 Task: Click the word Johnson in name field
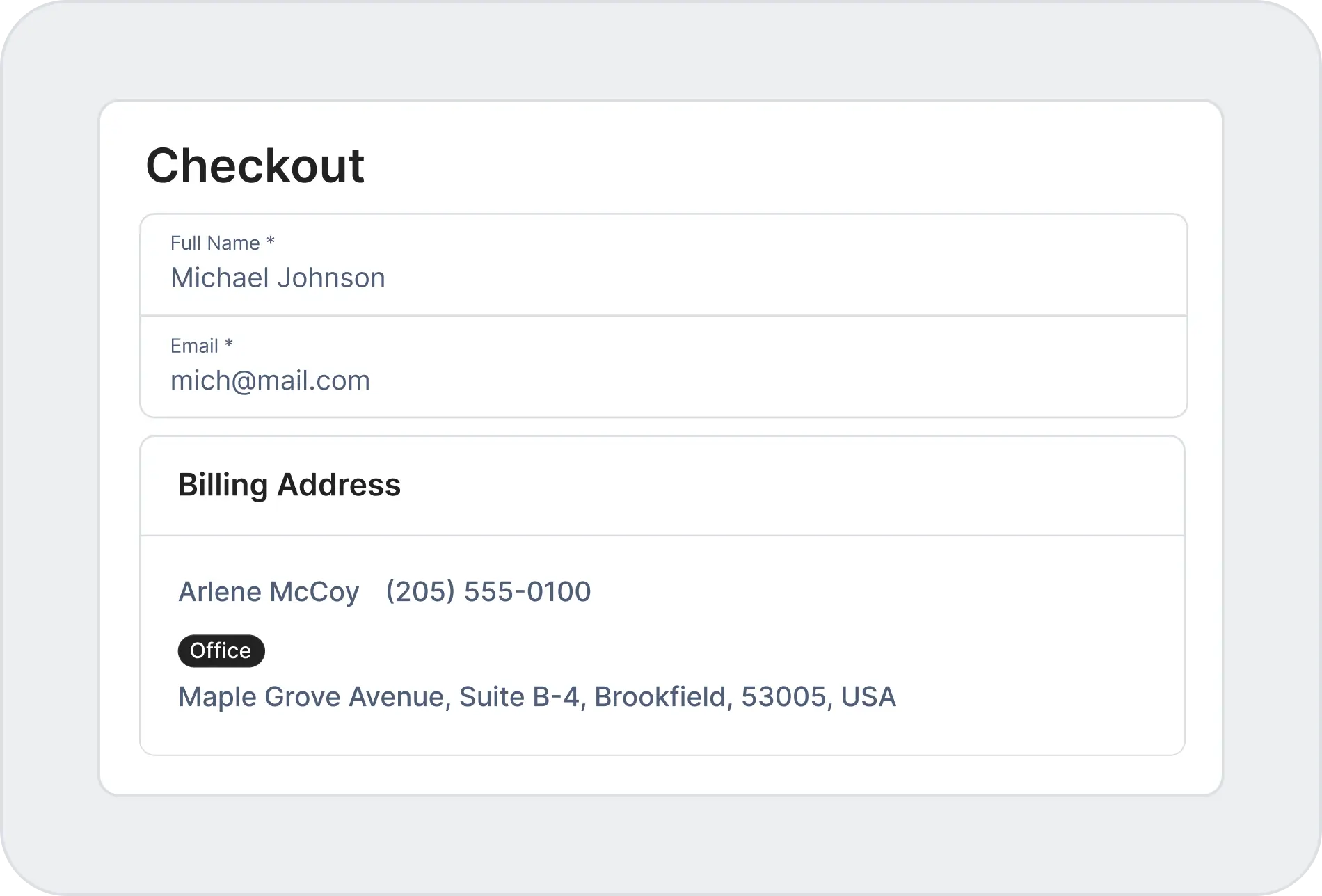click(x=331, y=278)
